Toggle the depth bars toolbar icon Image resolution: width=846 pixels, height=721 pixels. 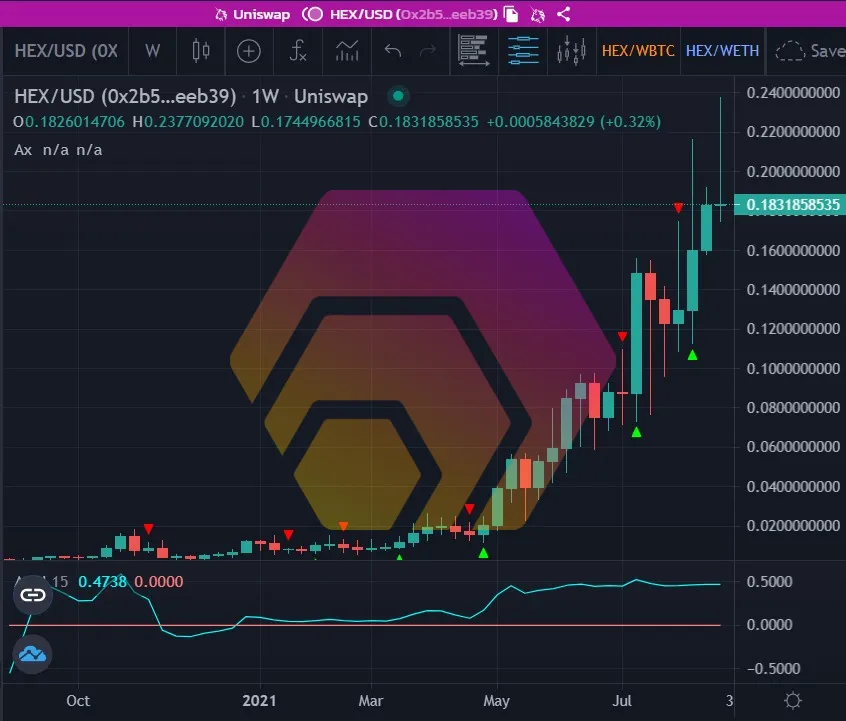474,50
